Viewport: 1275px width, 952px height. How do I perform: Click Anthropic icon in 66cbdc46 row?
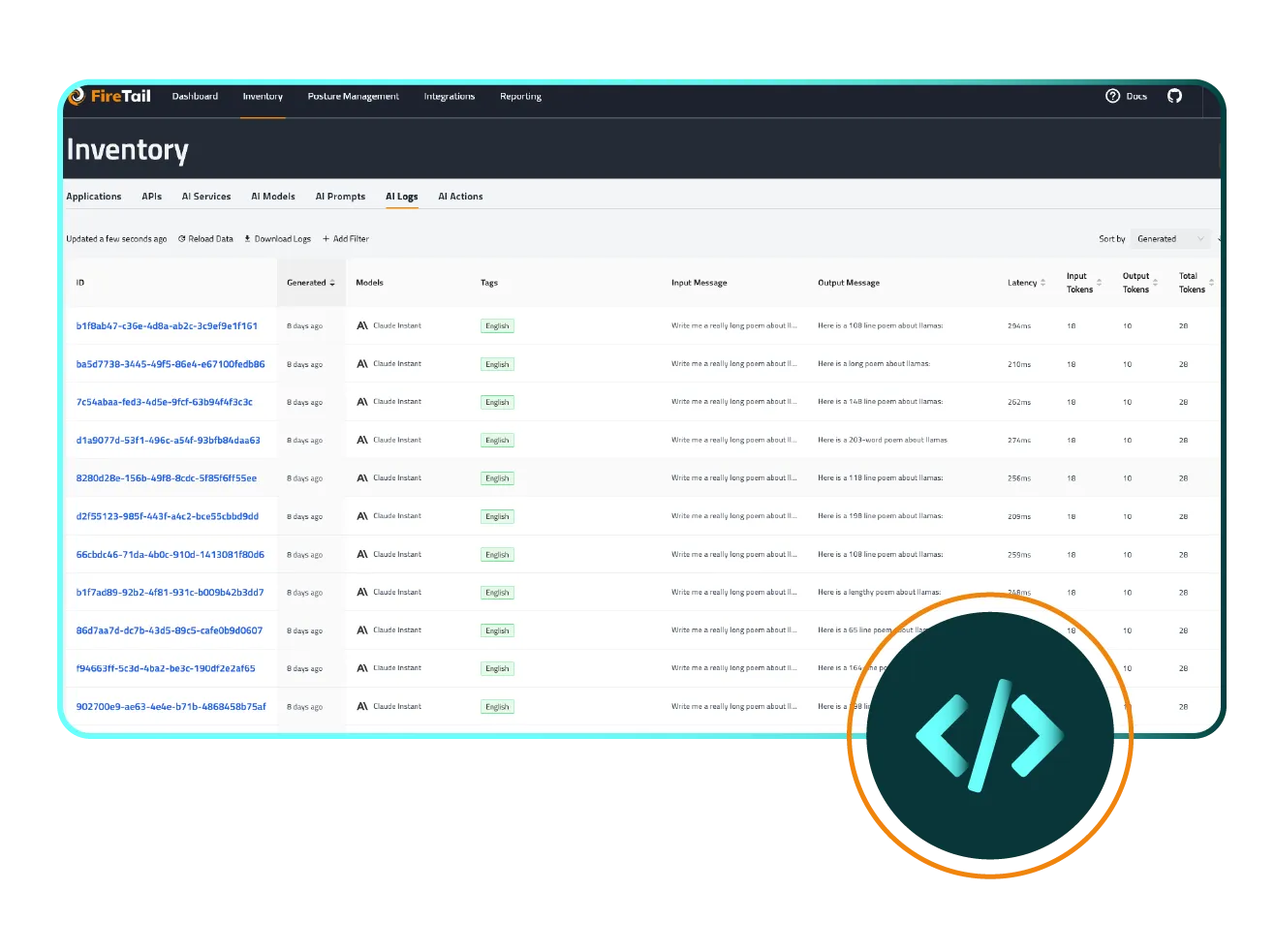(362, 555)
